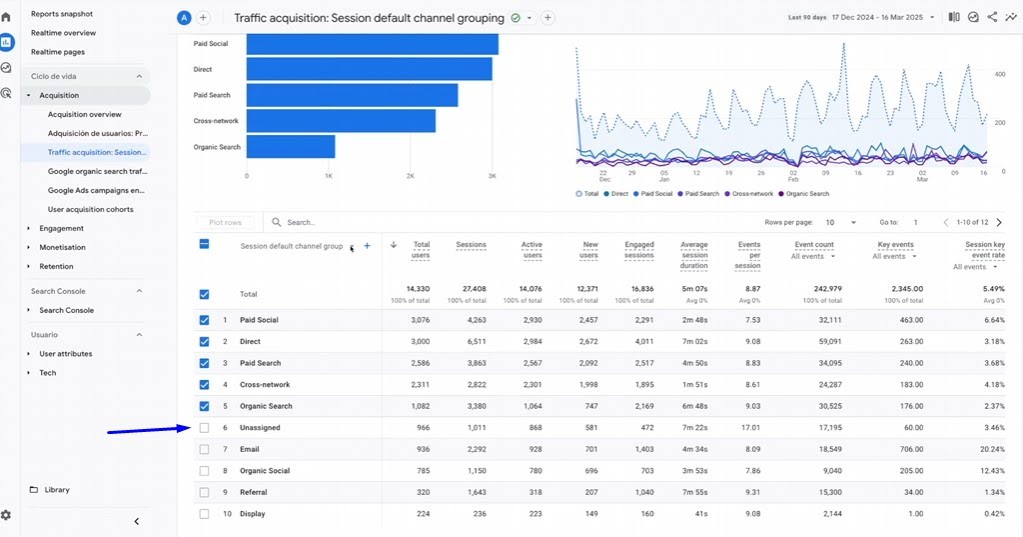Screen dimensions: 1023x537
Task: Share this report icon
Action: coord(992,17)
